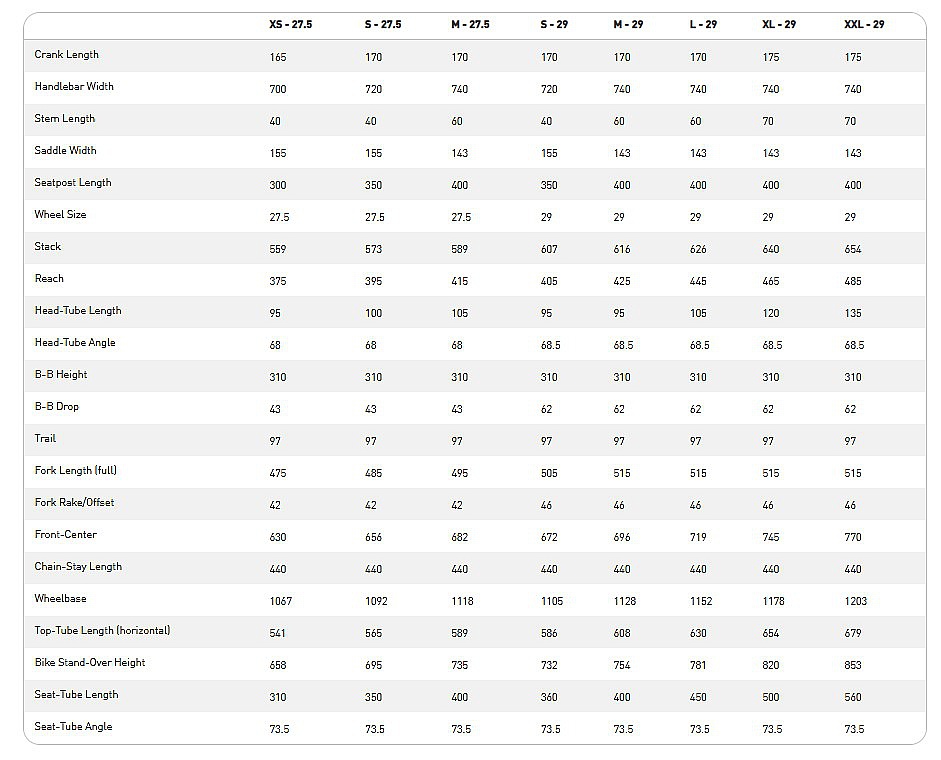Click the Crank Length row label
The width and height of the screenshot is (941, 760).
(67, 55)
